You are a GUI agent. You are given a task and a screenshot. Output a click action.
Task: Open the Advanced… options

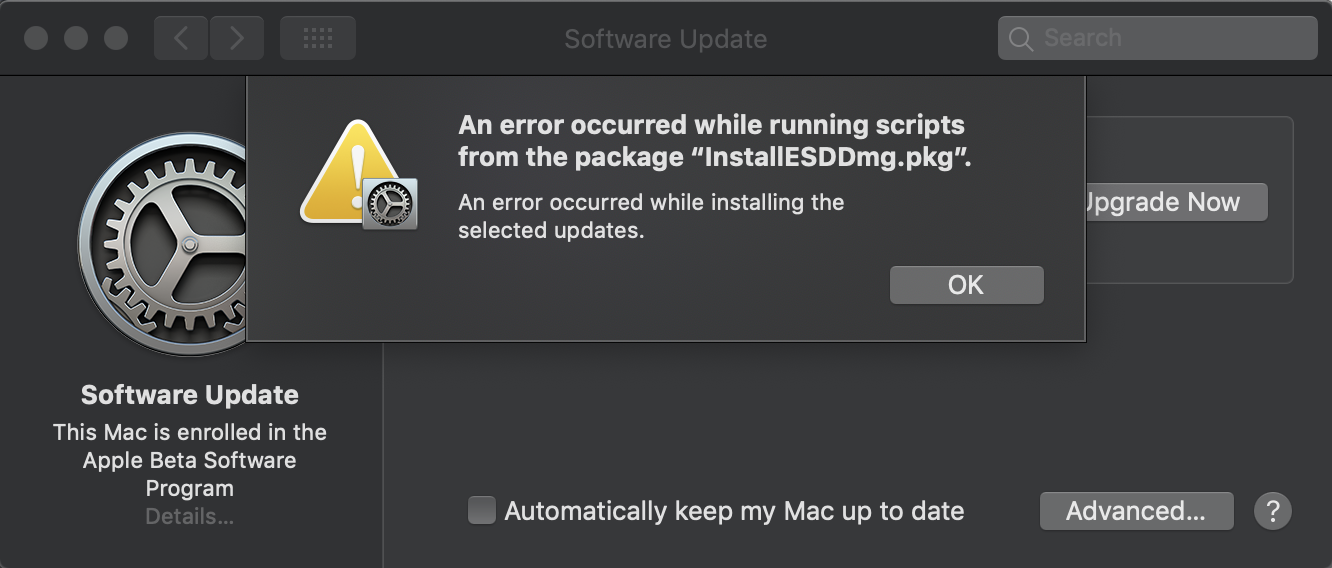pos(1136,511)
